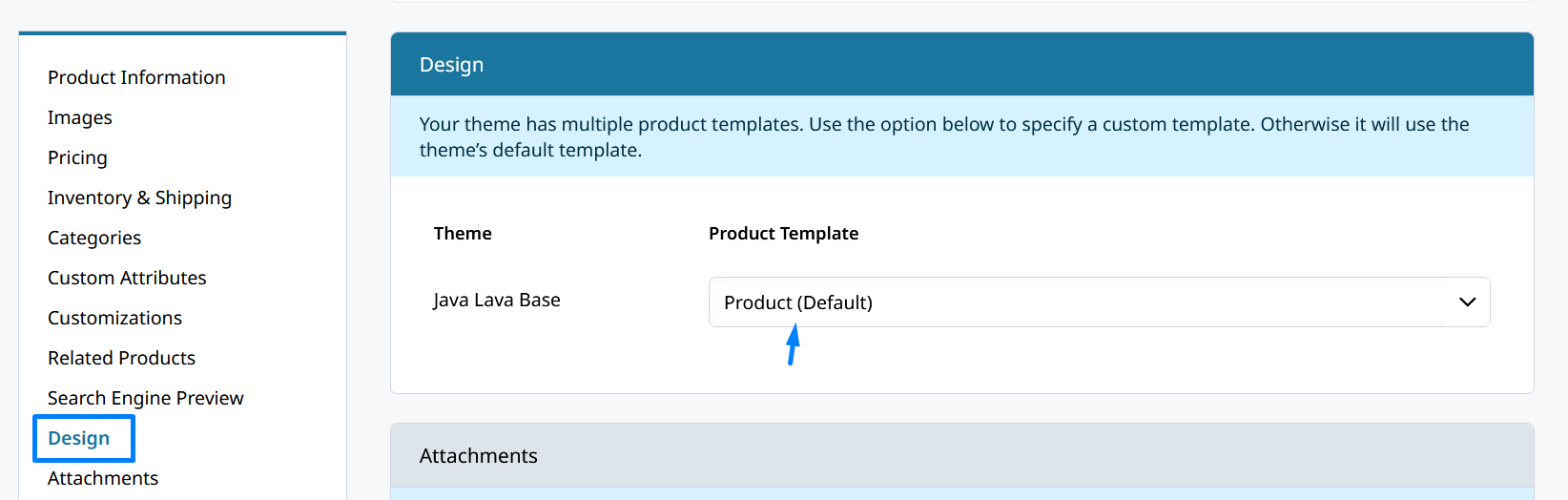Go to Product Information section

coord(136,77)
